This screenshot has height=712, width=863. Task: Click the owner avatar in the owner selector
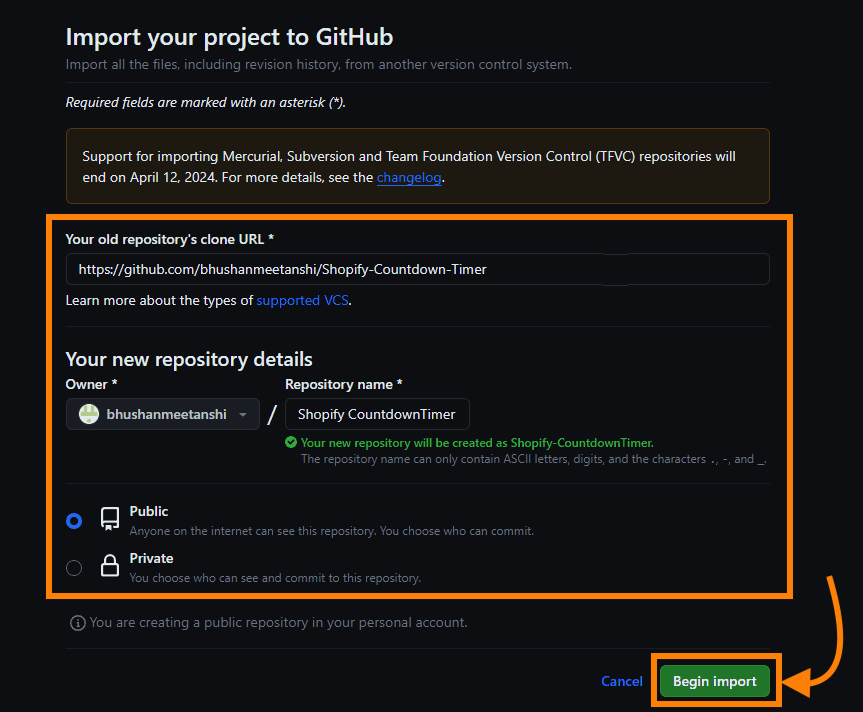[x=88, y=413]
